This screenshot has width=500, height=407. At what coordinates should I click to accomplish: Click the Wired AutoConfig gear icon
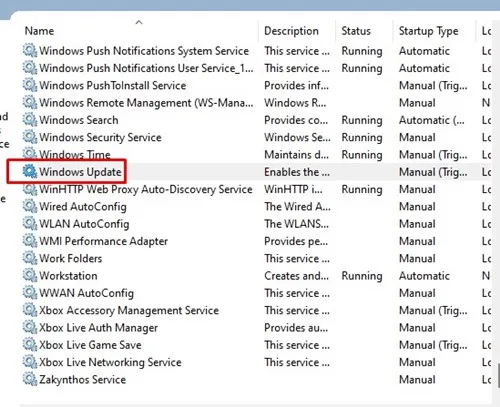pyautogui.click(x=30, y=206)
